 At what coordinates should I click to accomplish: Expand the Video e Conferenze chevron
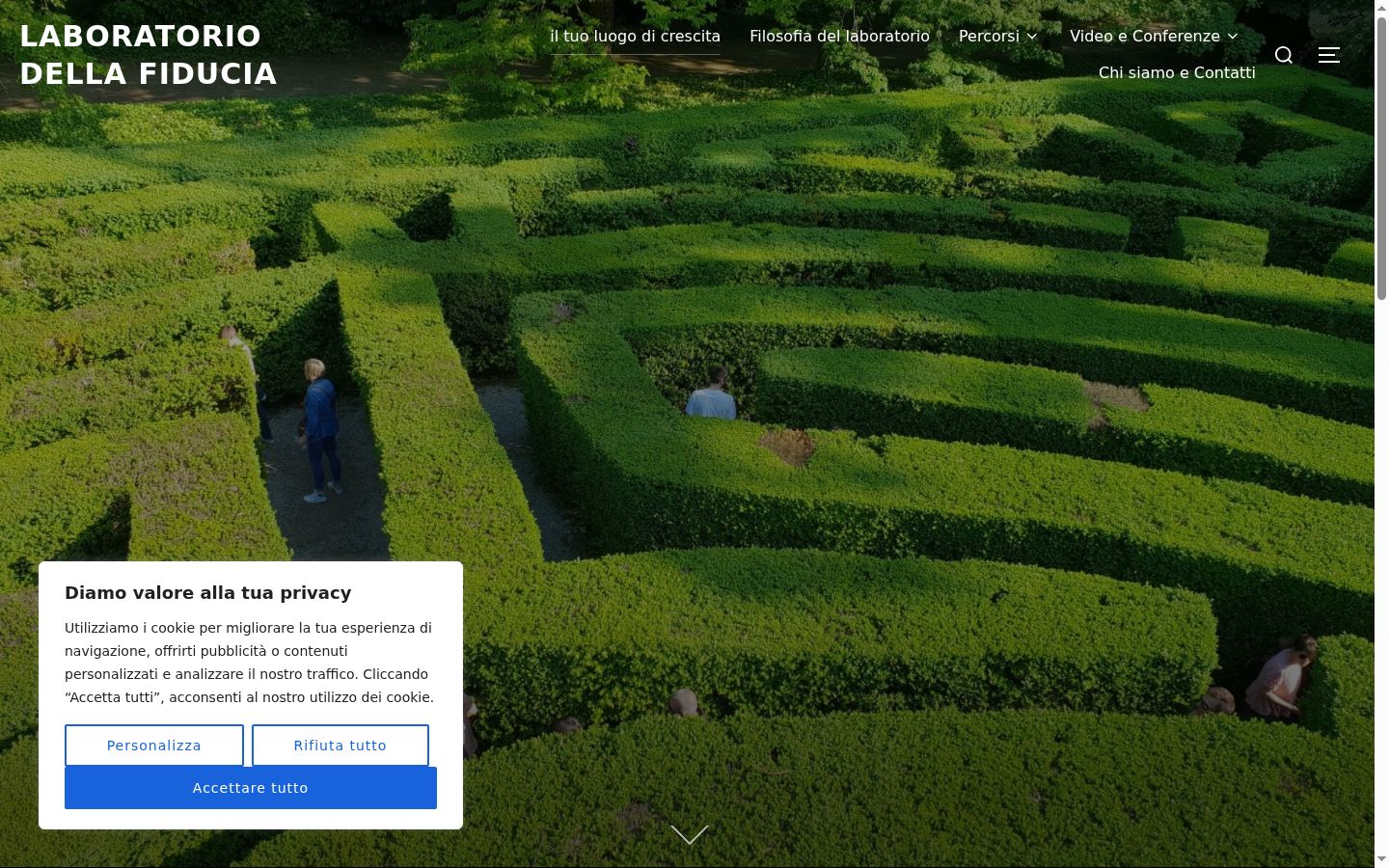point(1233,37)
